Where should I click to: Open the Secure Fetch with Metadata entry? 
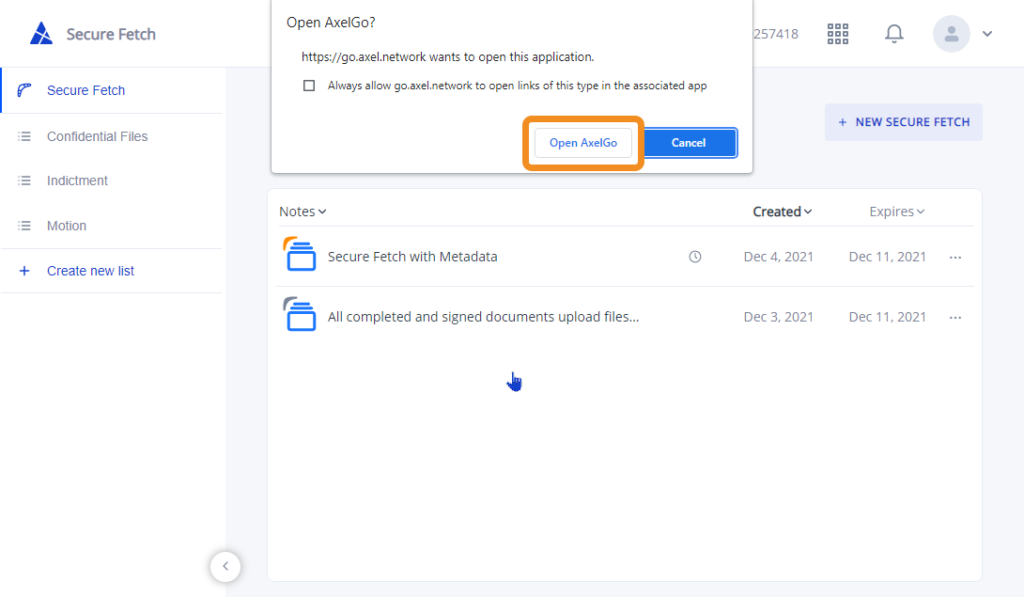point(413,257)
